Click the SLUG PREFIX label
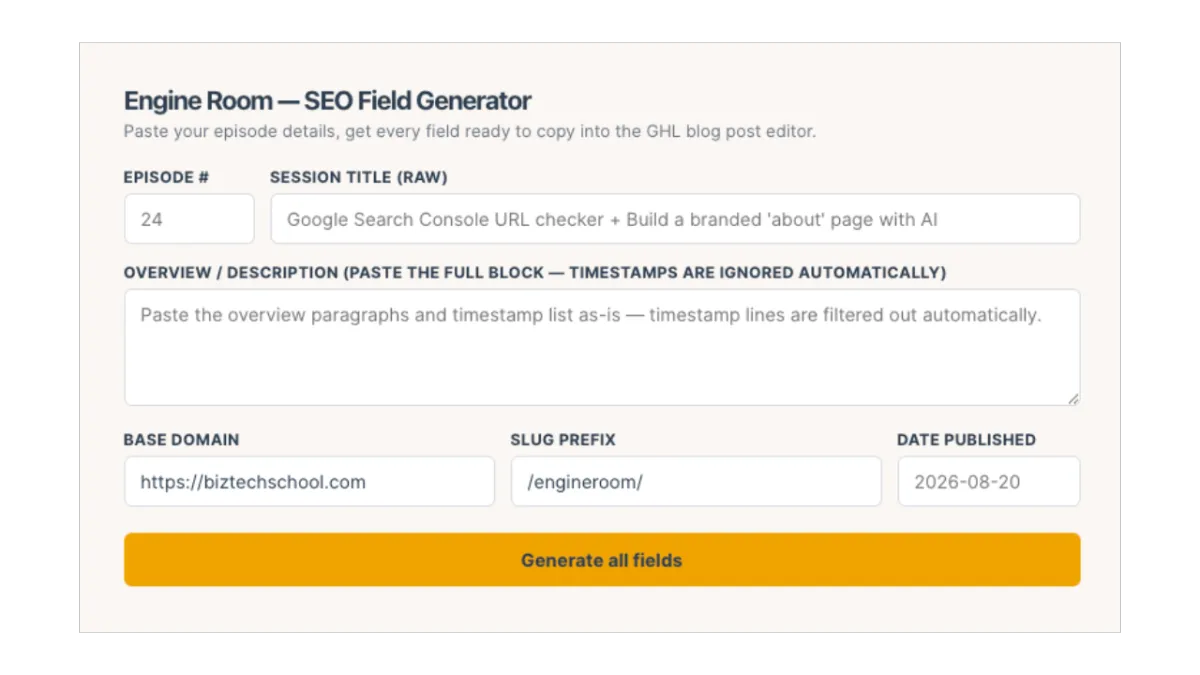Viewport: 1200px width, 675px height. coord(563,440)
